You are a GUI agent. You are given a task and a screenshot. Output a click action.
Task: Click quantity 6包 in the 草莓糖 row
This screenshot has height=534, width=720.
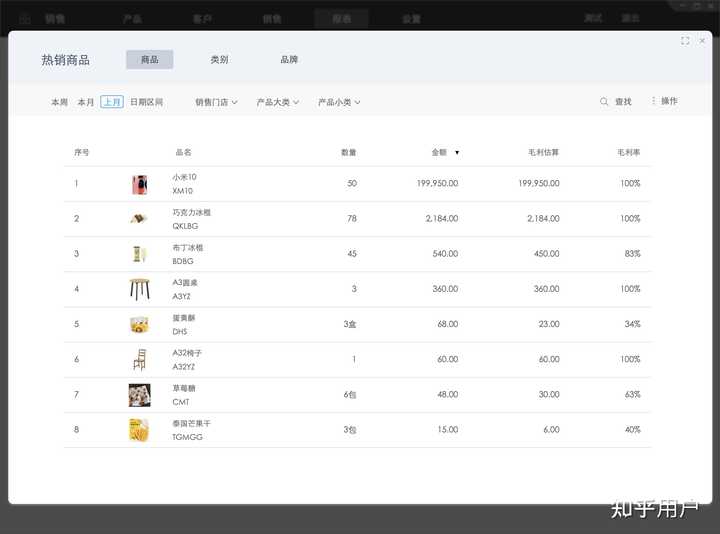click(x=350, y=394)
